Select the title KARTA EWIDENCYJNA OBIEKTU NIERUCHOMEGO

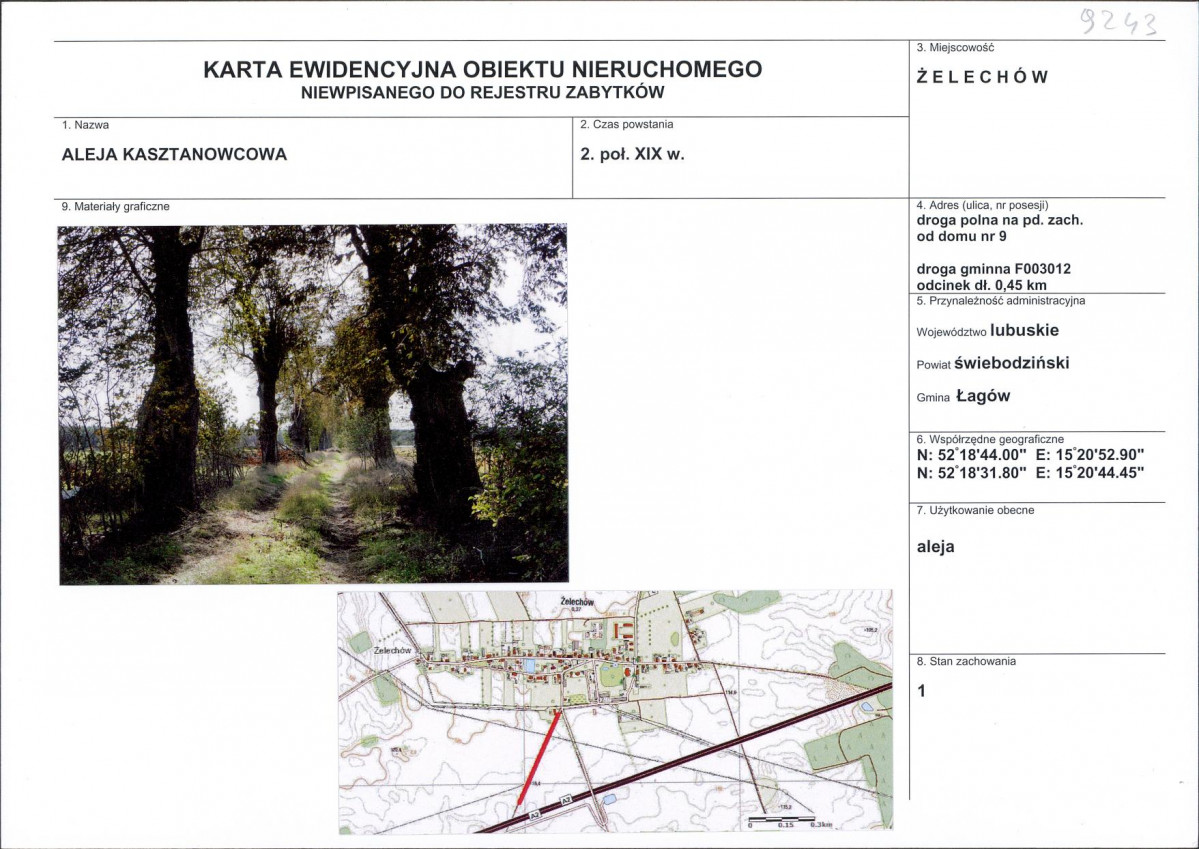pyautogui.click(x=483, y=69)
